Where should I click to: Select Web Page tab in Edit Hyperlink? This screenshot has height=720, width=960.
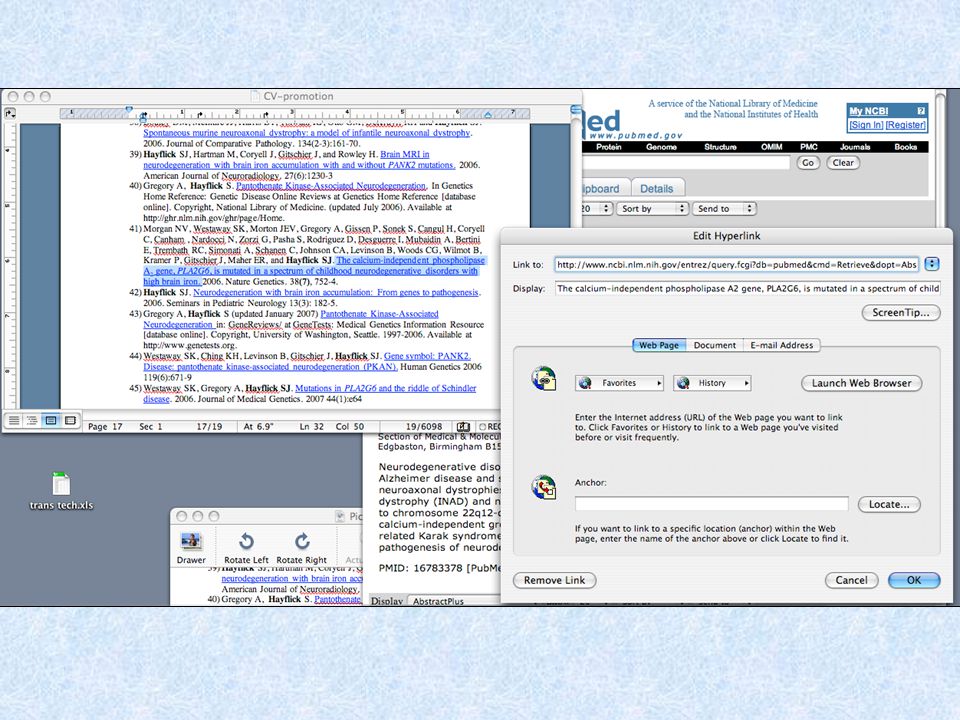[659, 345]
